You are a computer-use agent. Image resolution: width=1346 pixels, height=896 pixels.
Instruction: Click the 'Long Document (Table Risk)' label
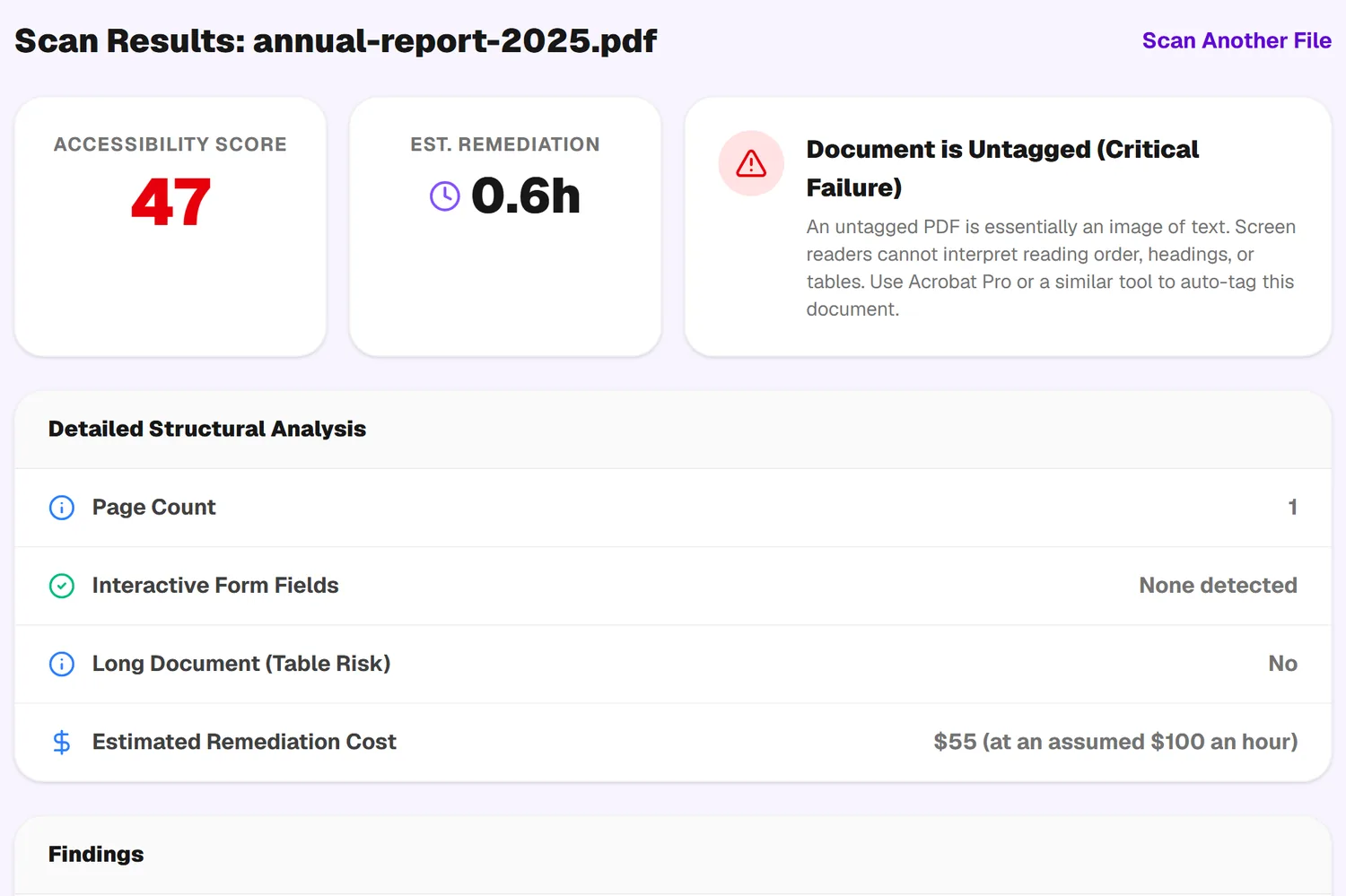[x=241, y=664]
